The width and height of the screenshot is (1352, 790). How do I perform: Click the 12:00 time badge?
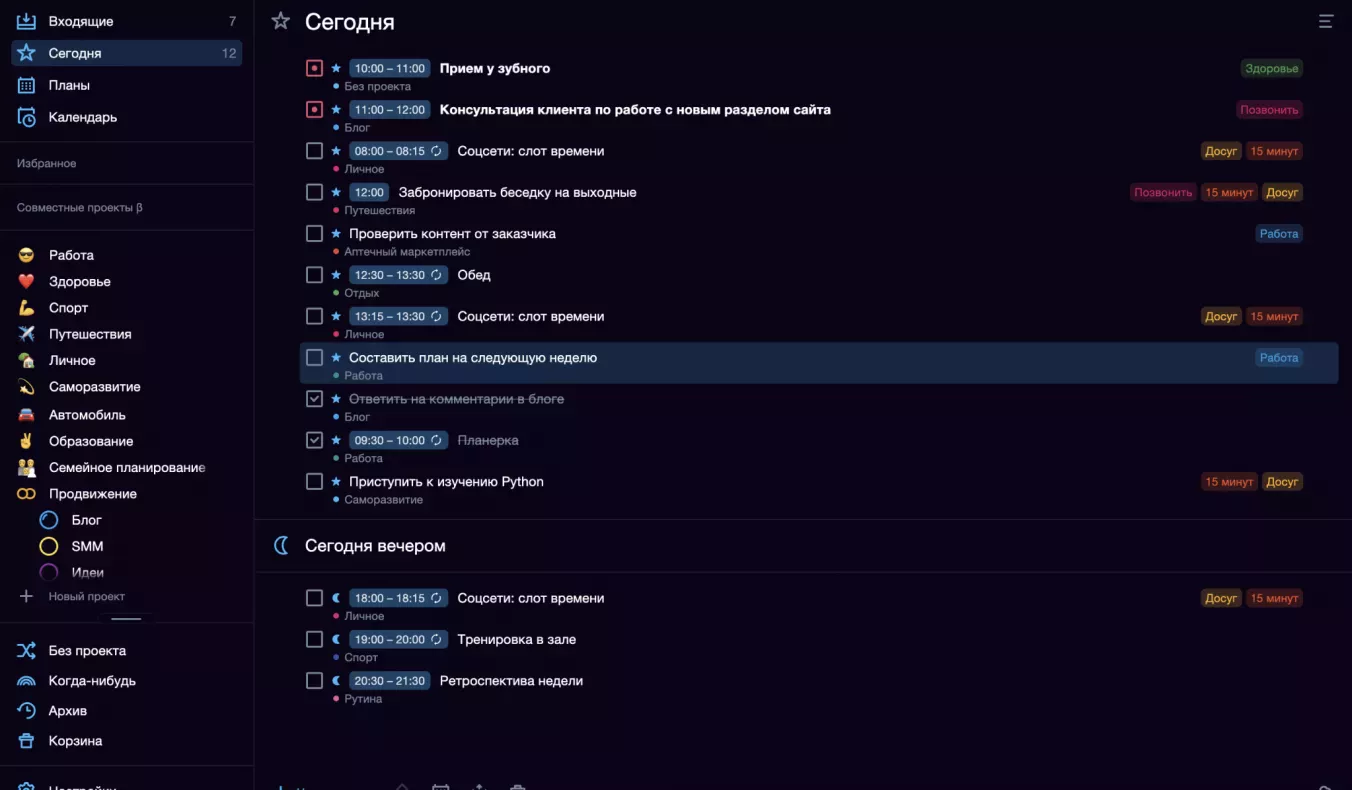[x=369, y=192]
